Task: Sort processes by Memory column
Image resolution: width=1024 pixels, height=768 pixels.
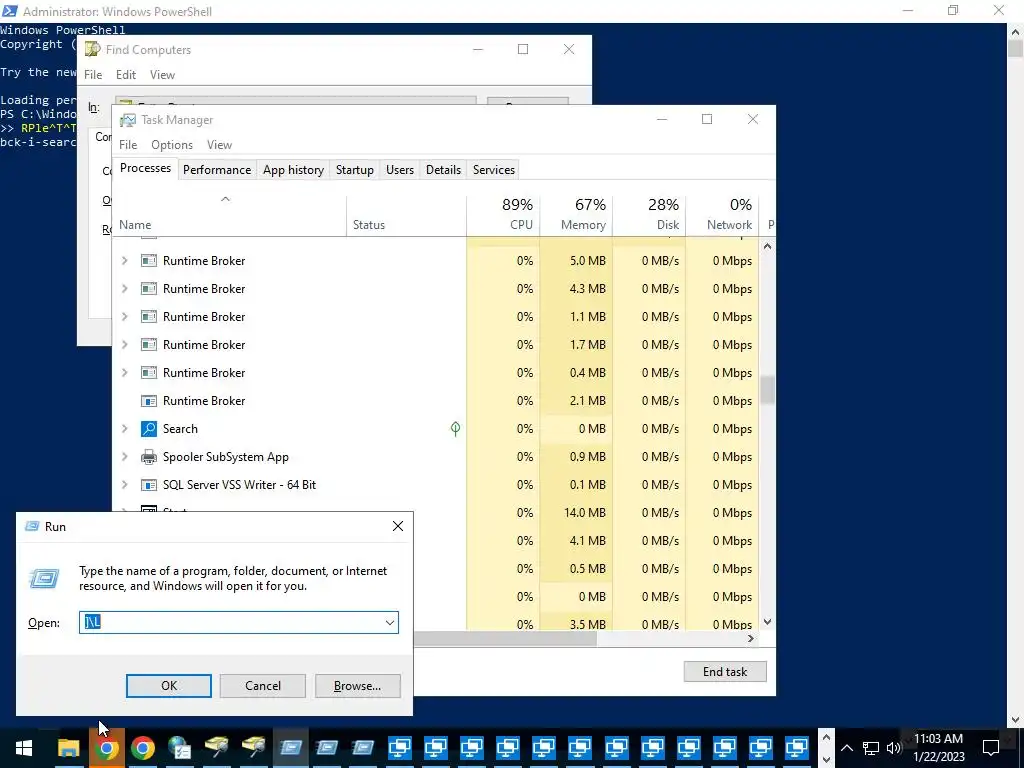Action: coord(577,215)
